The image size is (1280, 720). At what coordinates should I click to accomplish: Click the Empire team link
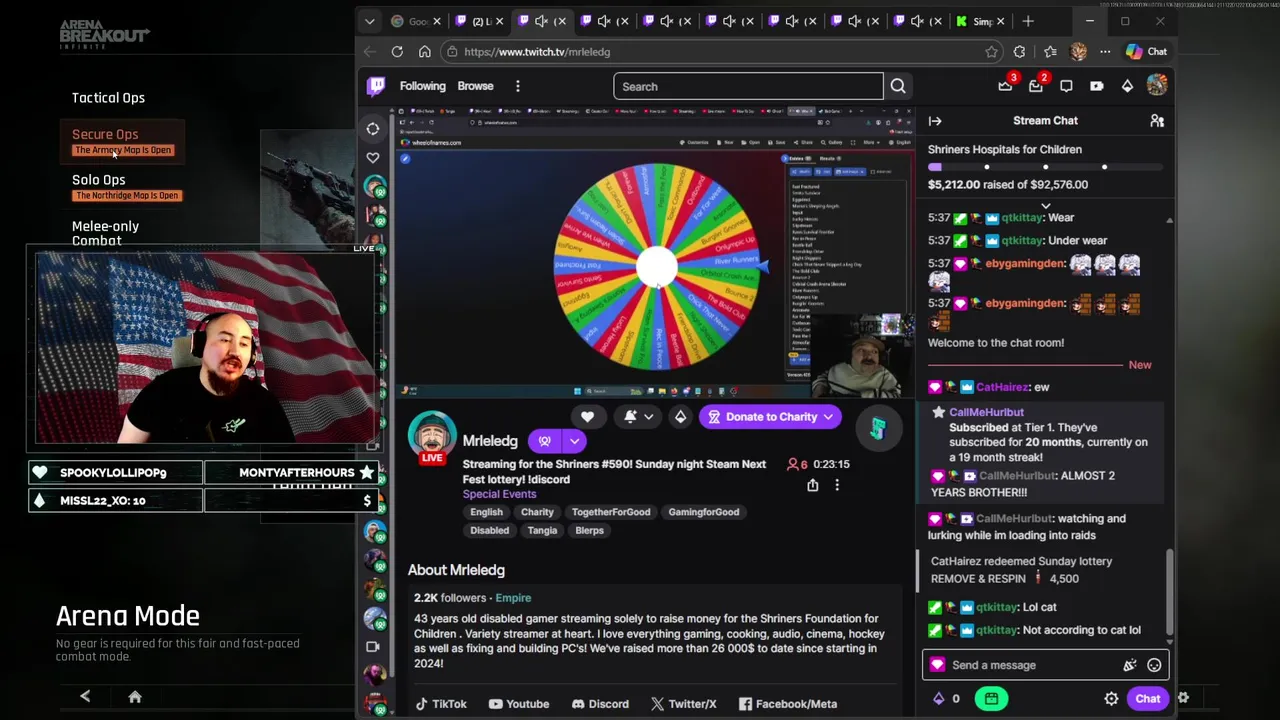pos(513,598)
